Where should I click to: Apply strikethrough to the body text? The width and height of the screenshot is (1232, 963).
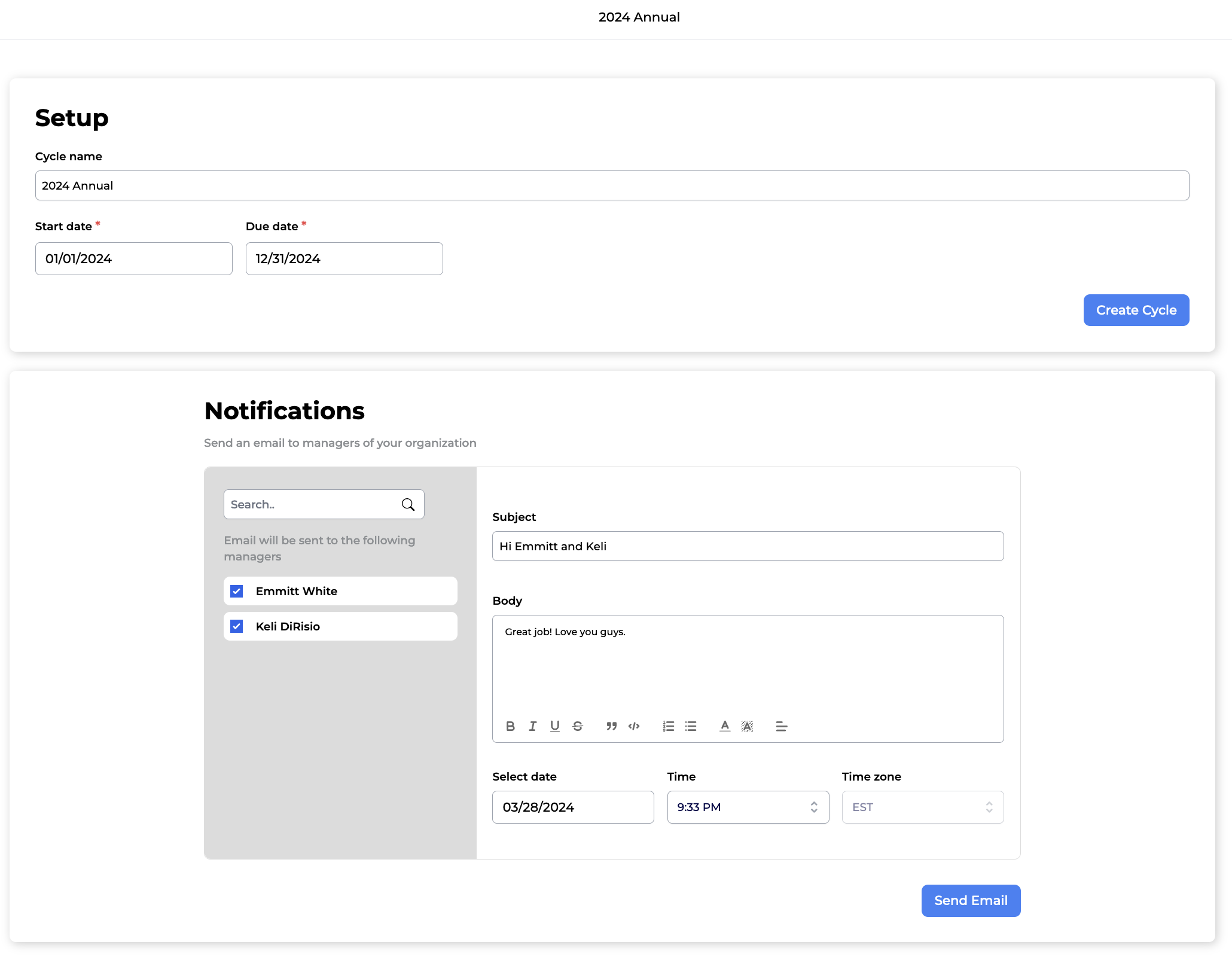tap(578, 726)
